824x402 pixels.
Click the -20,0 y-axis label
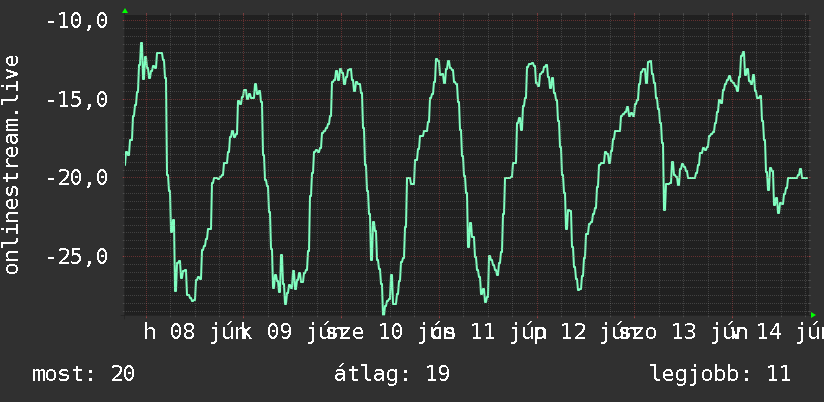77,178
